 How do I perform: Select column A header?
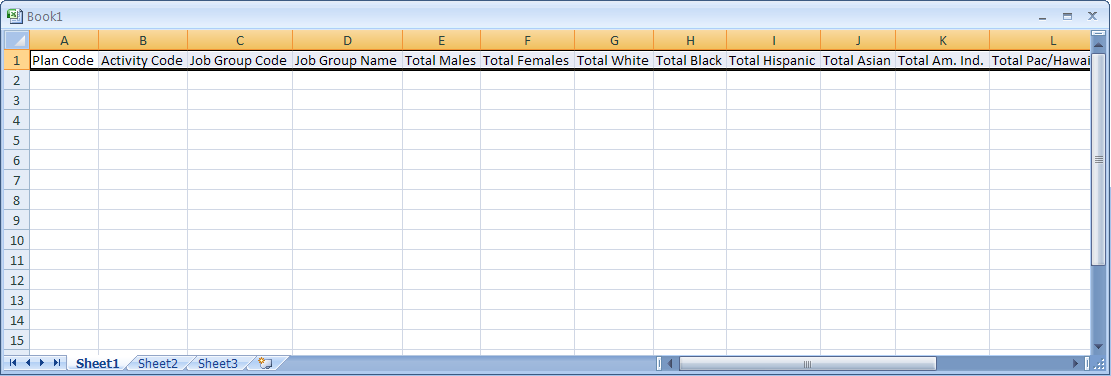click(64, 40)
